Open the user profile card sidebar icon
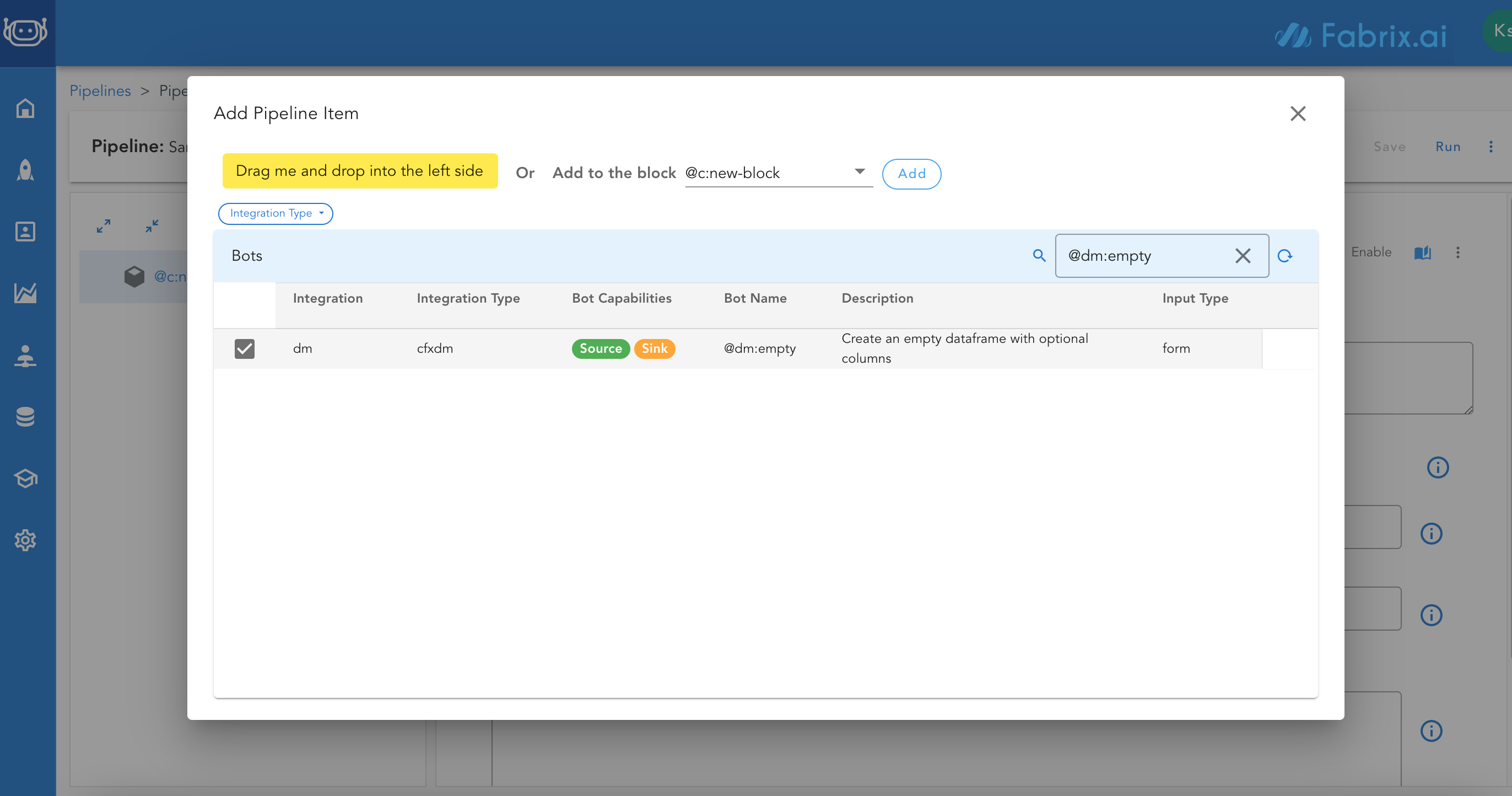The image size is (1512, 796). tap(25, 232)
